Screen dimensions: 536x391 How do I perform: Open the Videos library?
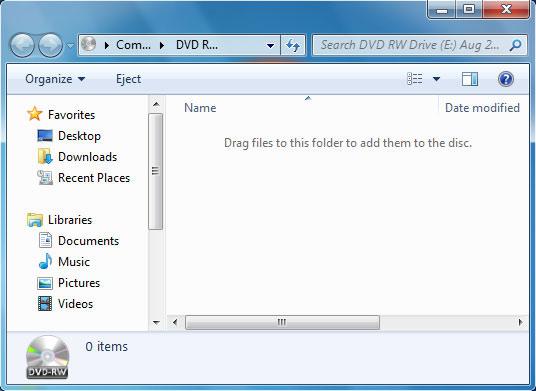point(75,304)
